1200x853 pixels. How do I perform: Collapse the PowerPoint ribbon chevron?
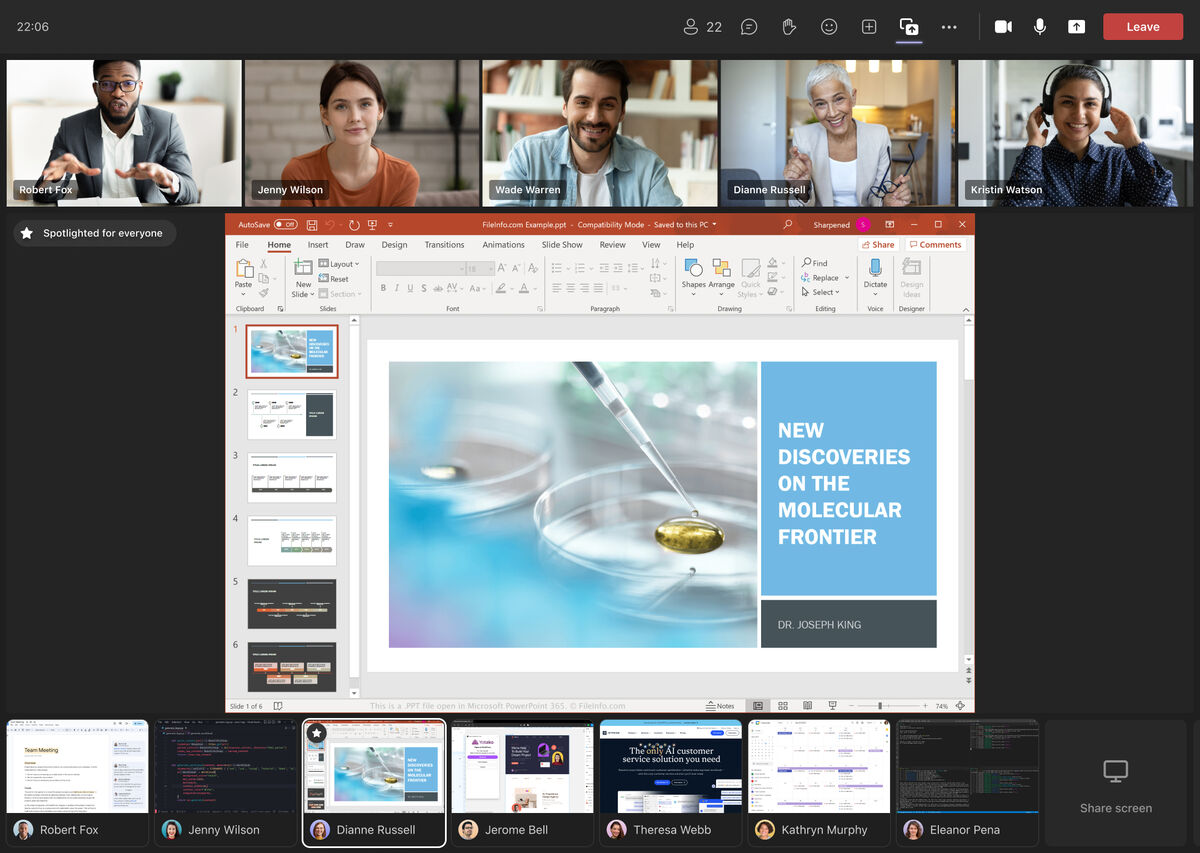point(966,309)
